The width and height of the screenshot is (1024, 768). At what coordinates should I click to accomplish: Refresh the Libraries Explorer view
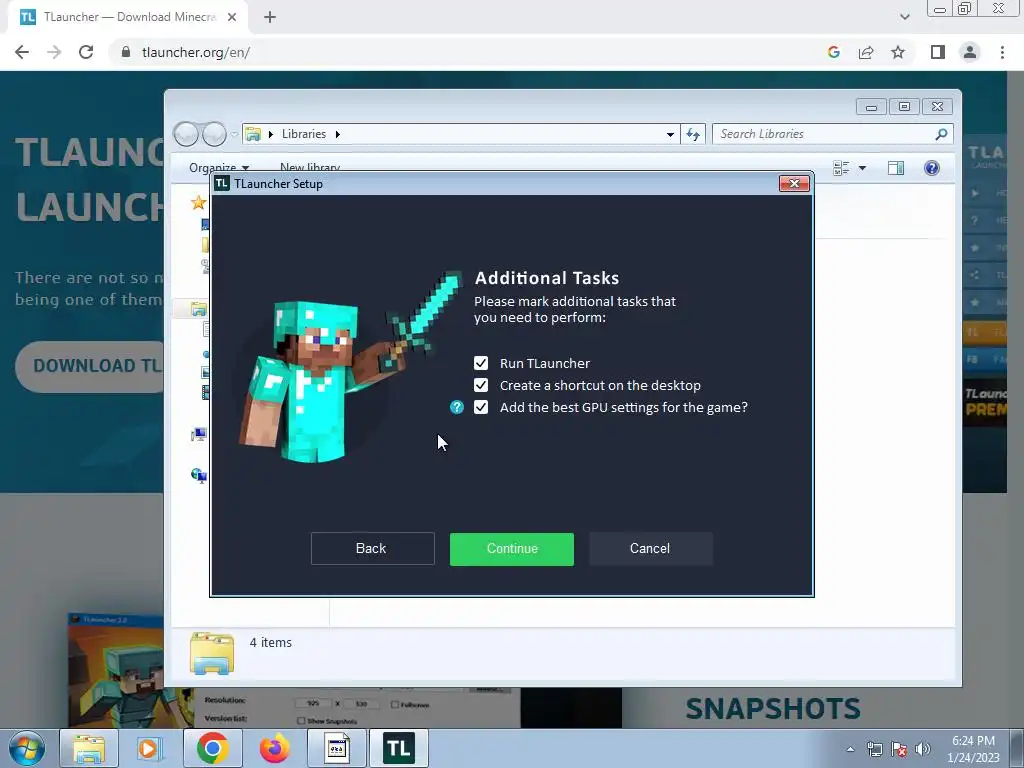point(693,135)
